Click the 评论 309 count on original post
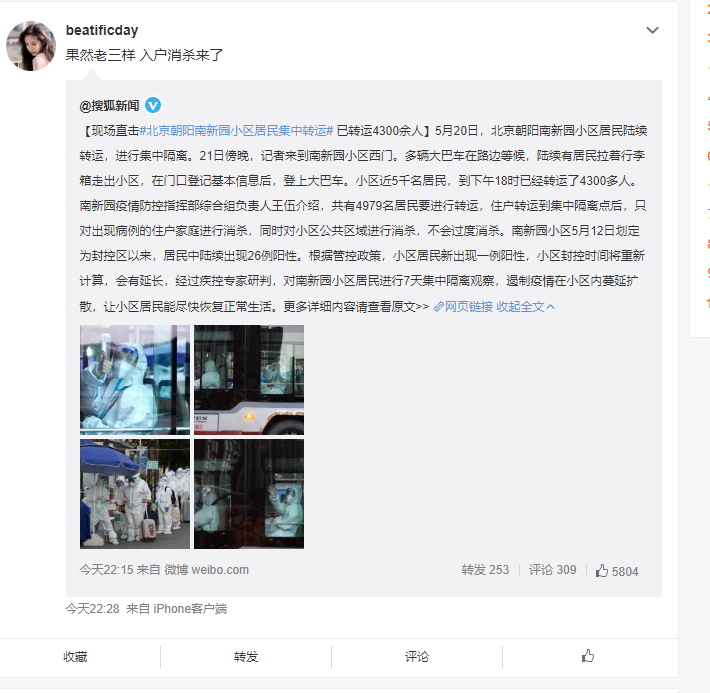This screenshot has height=693, width=710. pos(552,570)
